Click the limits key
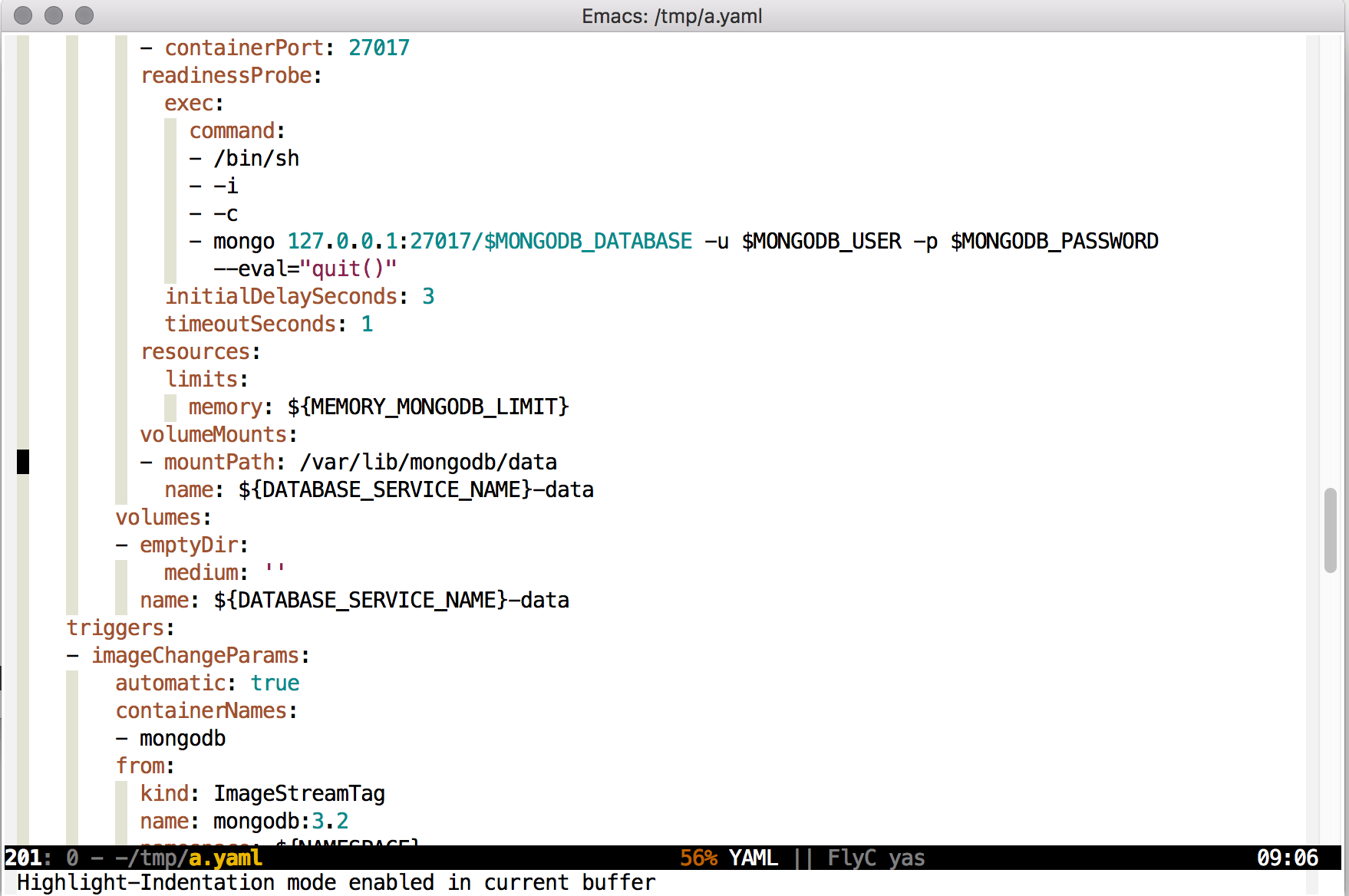 tap(201, 379)
